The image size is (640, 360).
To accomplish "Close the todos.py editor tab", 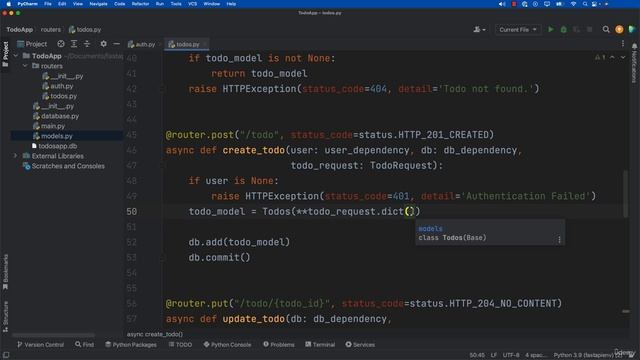I will click(x=205, y=44).
